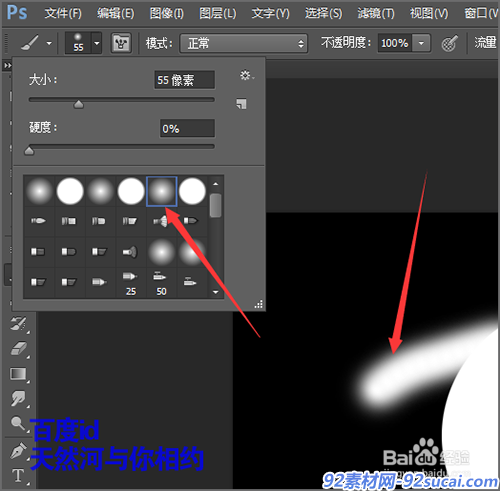
Task: Select third angled brush in third row
Action: pyautogui.click(x=99, y=252)
